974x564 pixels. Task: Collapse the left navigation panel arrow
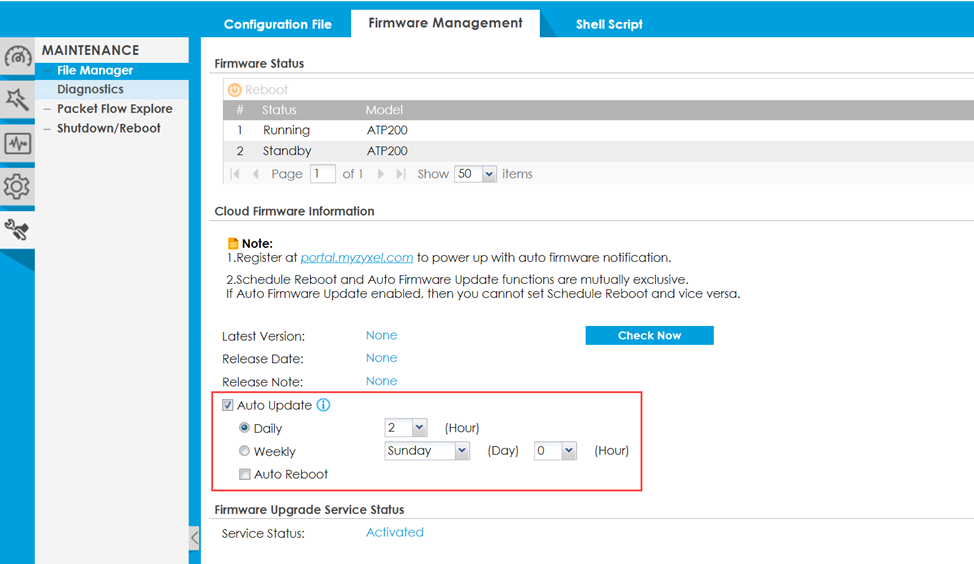click(x=194, y=537)
